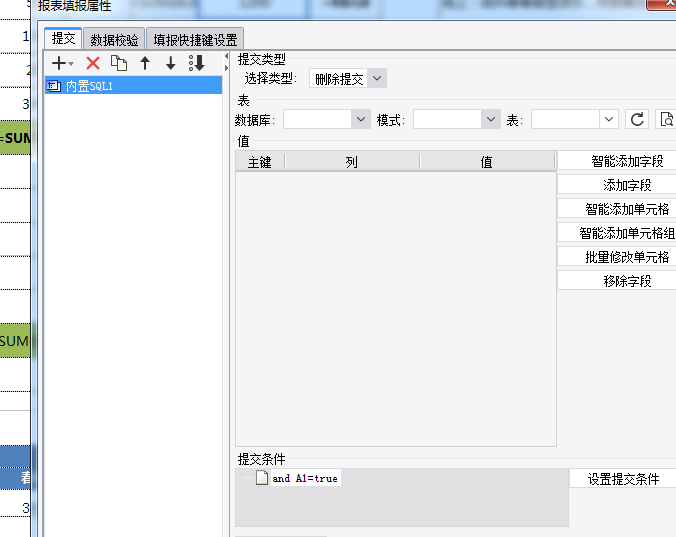Click the 设置提交条件 button
Viewport: 676px width, 537px height.
click(x=623, y=479)
